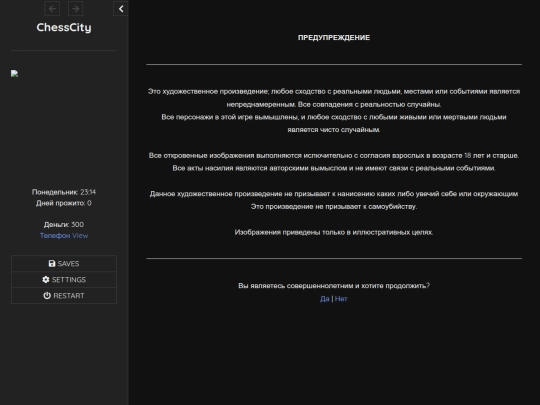
Task: Click the settings gear icon
Action: click(46, 280)
